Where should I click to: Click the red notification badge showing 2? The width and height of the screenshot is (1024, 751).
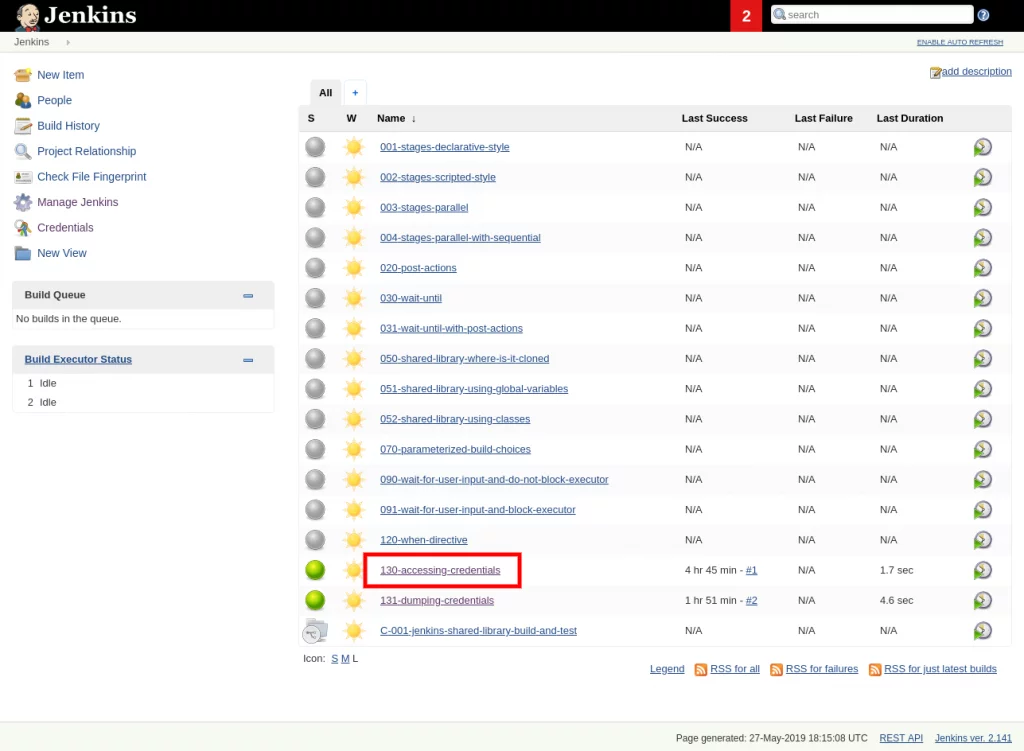pos(746,16)
